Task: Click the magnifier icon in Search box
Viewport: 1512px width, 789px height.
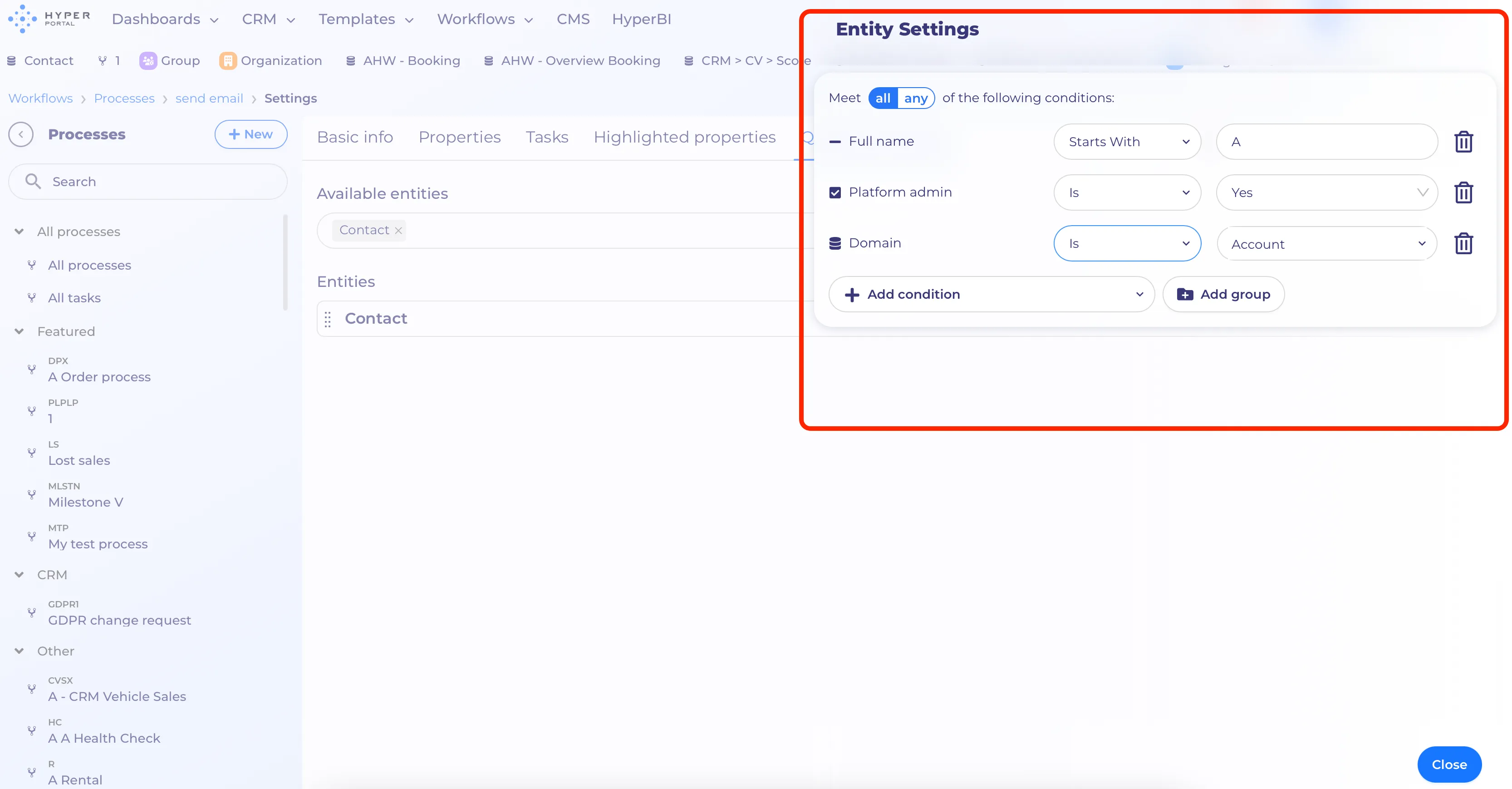Action: coord(33,182)
